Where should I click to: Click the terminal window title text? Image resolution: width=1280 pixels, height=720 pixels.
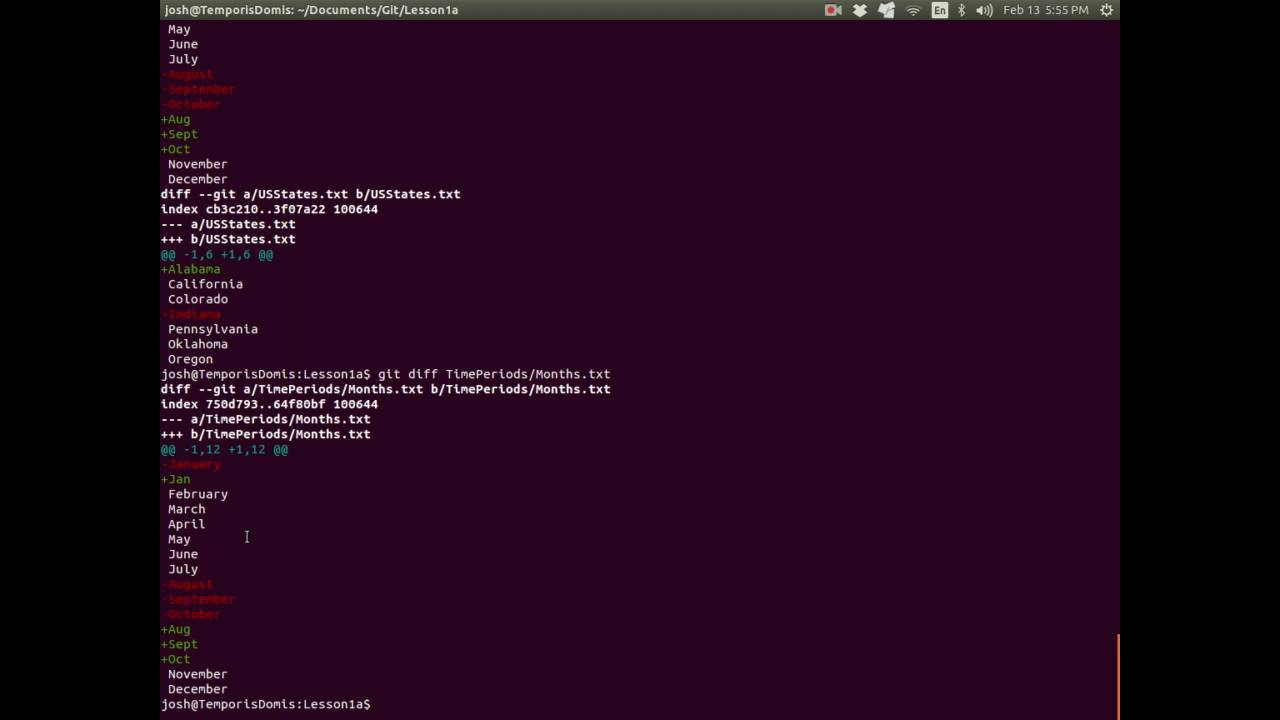(311, 10)
